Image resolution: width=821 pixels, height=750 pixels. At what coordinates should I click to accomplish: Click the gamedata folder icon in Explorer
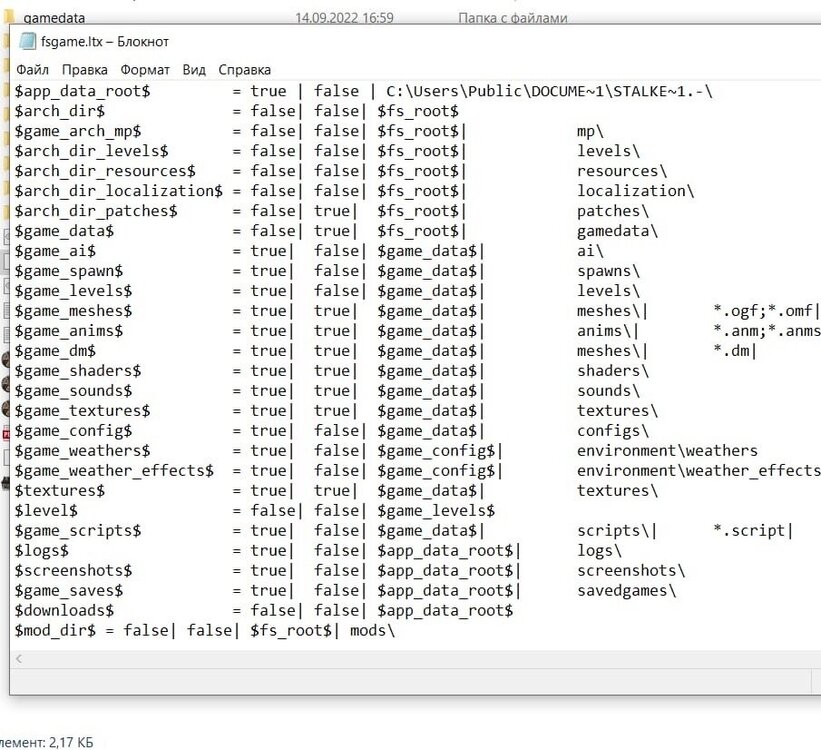click(9, 17)
